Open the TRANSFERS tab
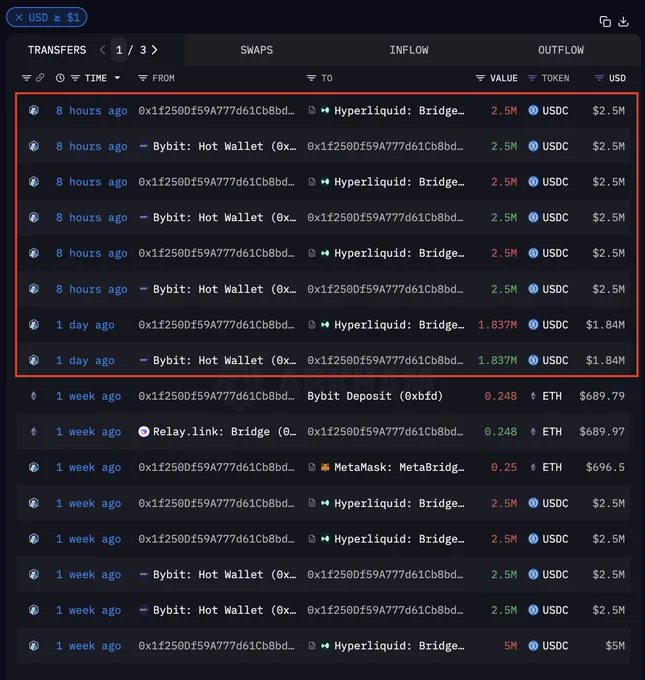 [x=57, y=50]
